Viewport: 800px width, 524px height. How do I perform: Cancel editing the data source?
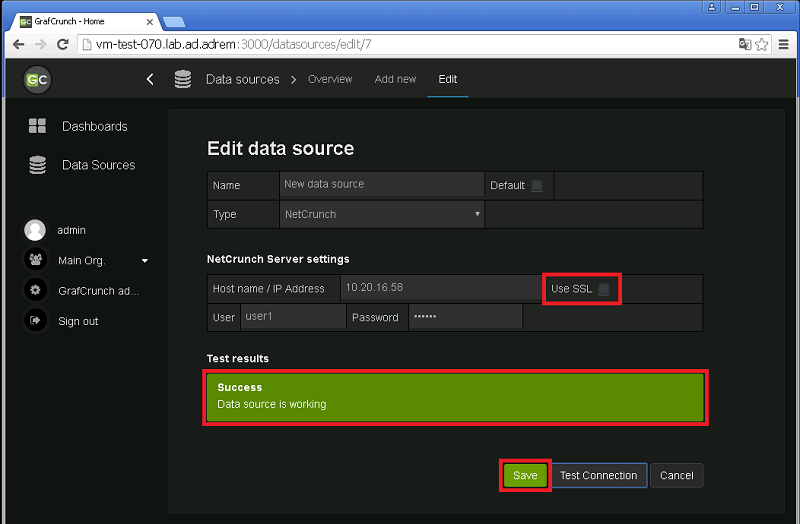pos(677,476)
